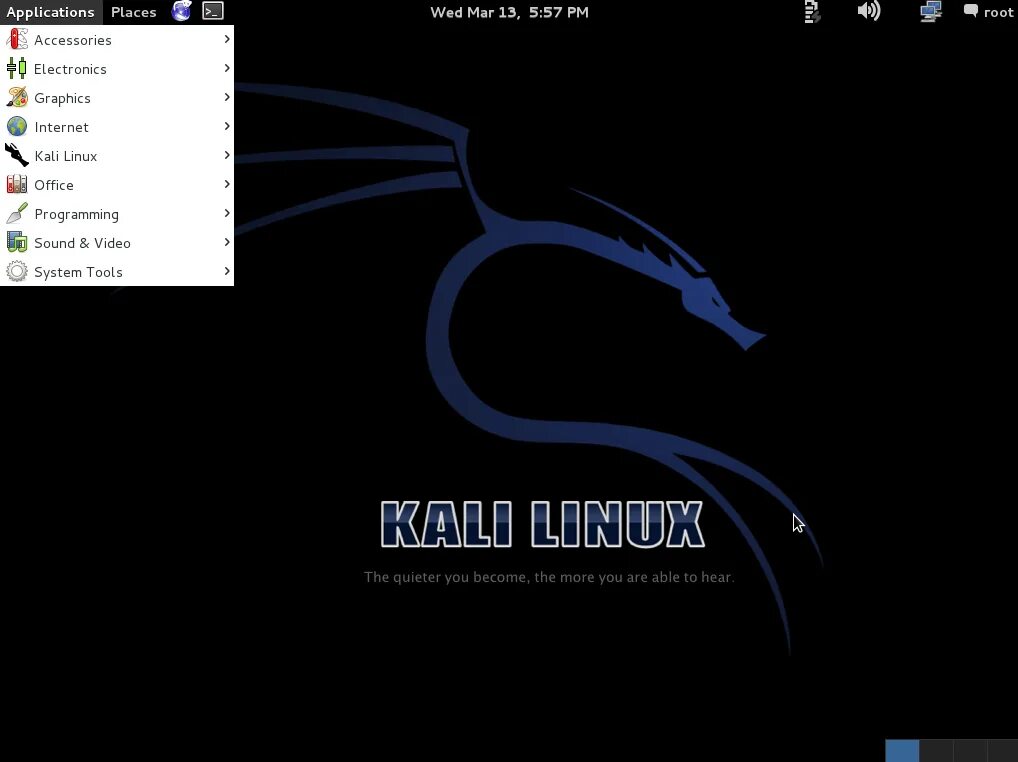Switch to the first highlighted workspace

(x=902, y=751)
